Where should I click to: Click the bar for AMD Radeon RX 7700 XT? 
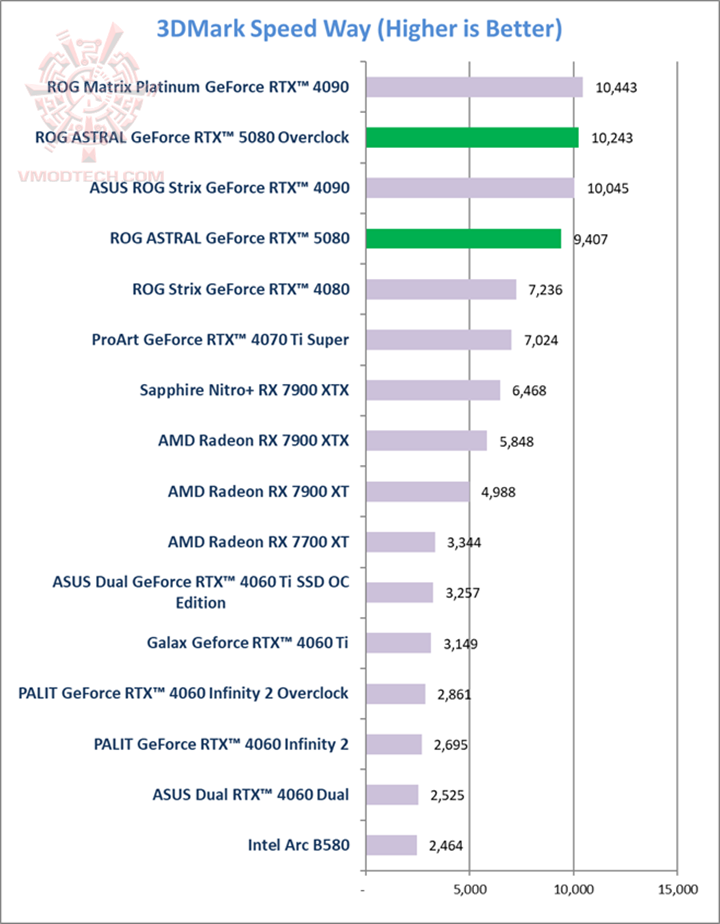click(401, 542)
